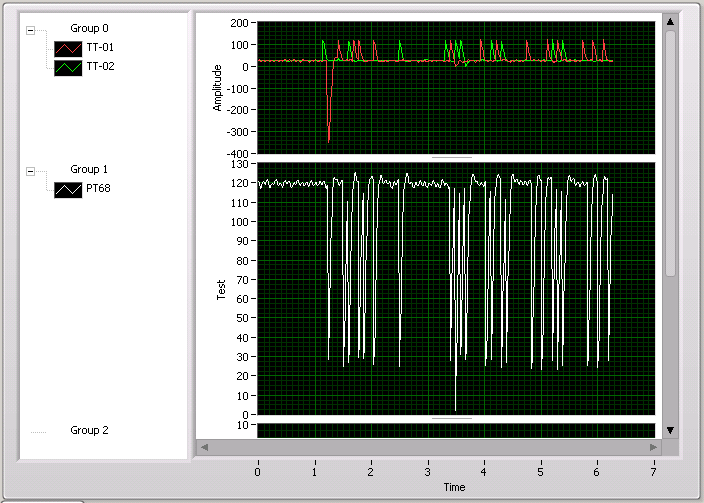Click the PT68 white plot icon

point(67,189)
